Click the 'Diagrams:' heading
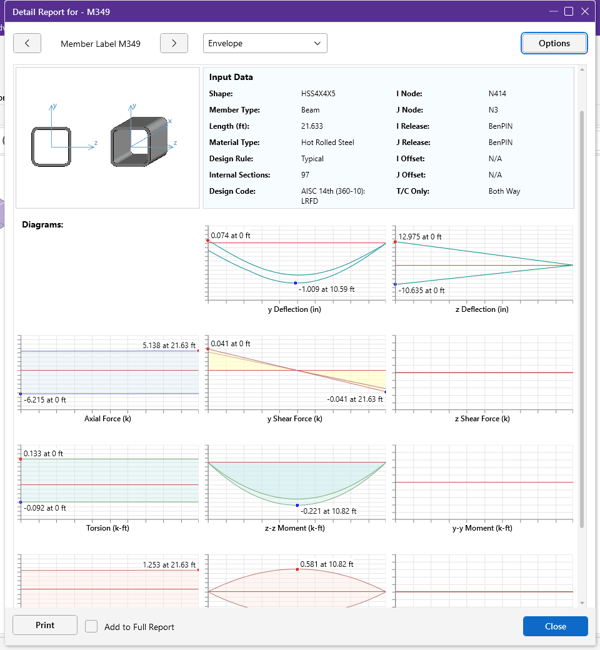 point(43,225)
